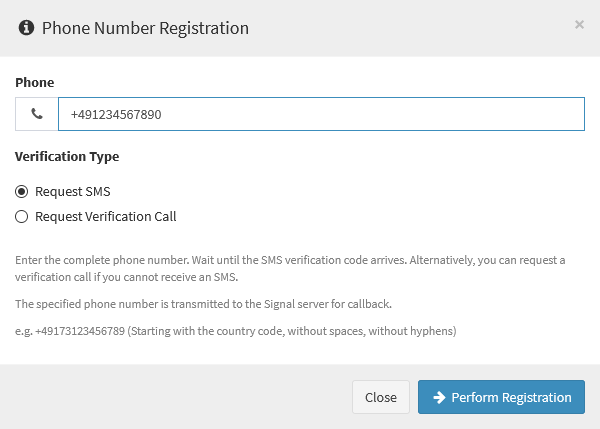The width and height of the screenshot is (600, 429).
Task: Click the phone handset icon
Action: click(x=37, y=114)
